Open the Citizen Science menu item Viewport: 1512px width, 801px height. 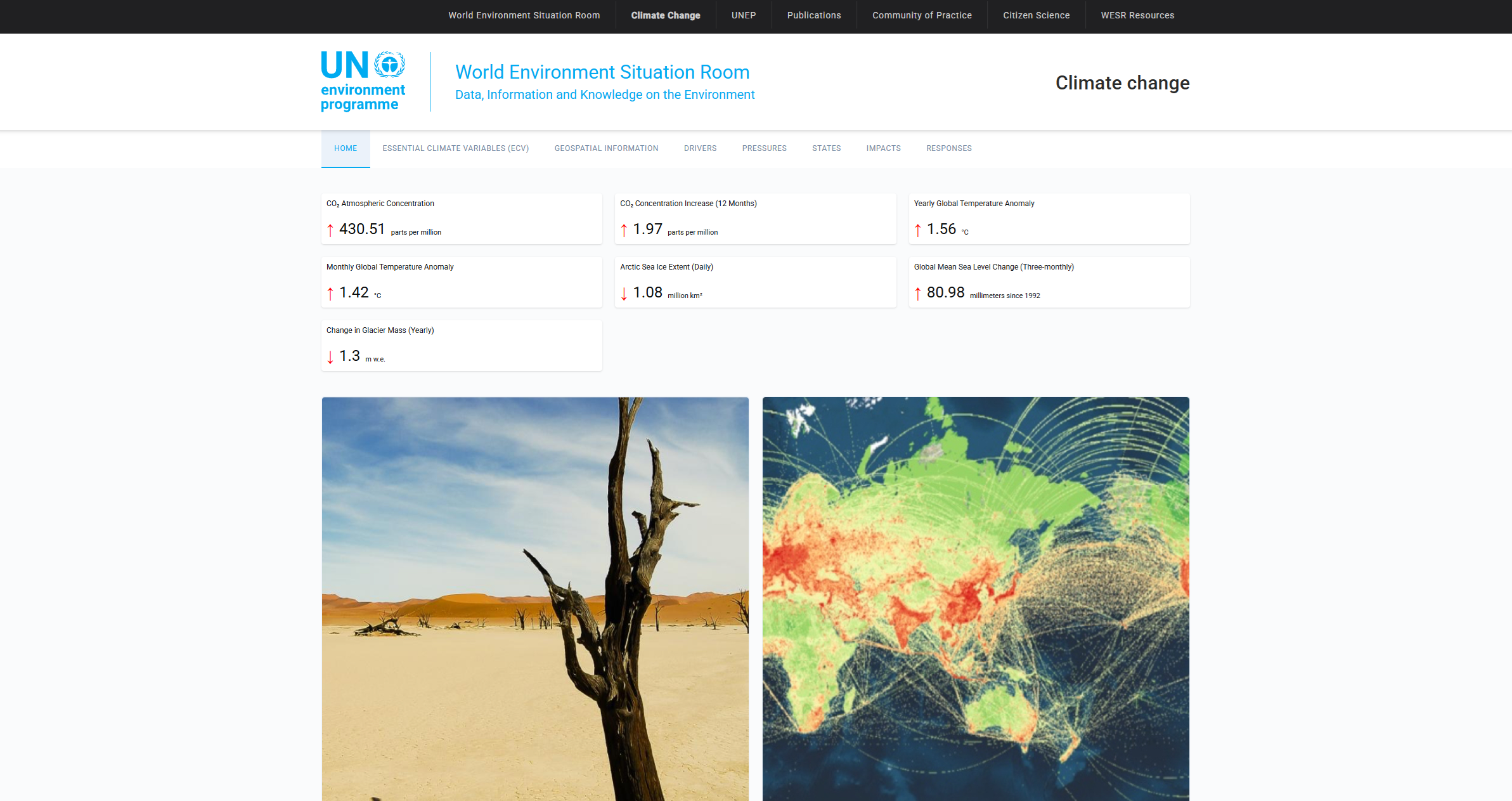coord(1036,15)
